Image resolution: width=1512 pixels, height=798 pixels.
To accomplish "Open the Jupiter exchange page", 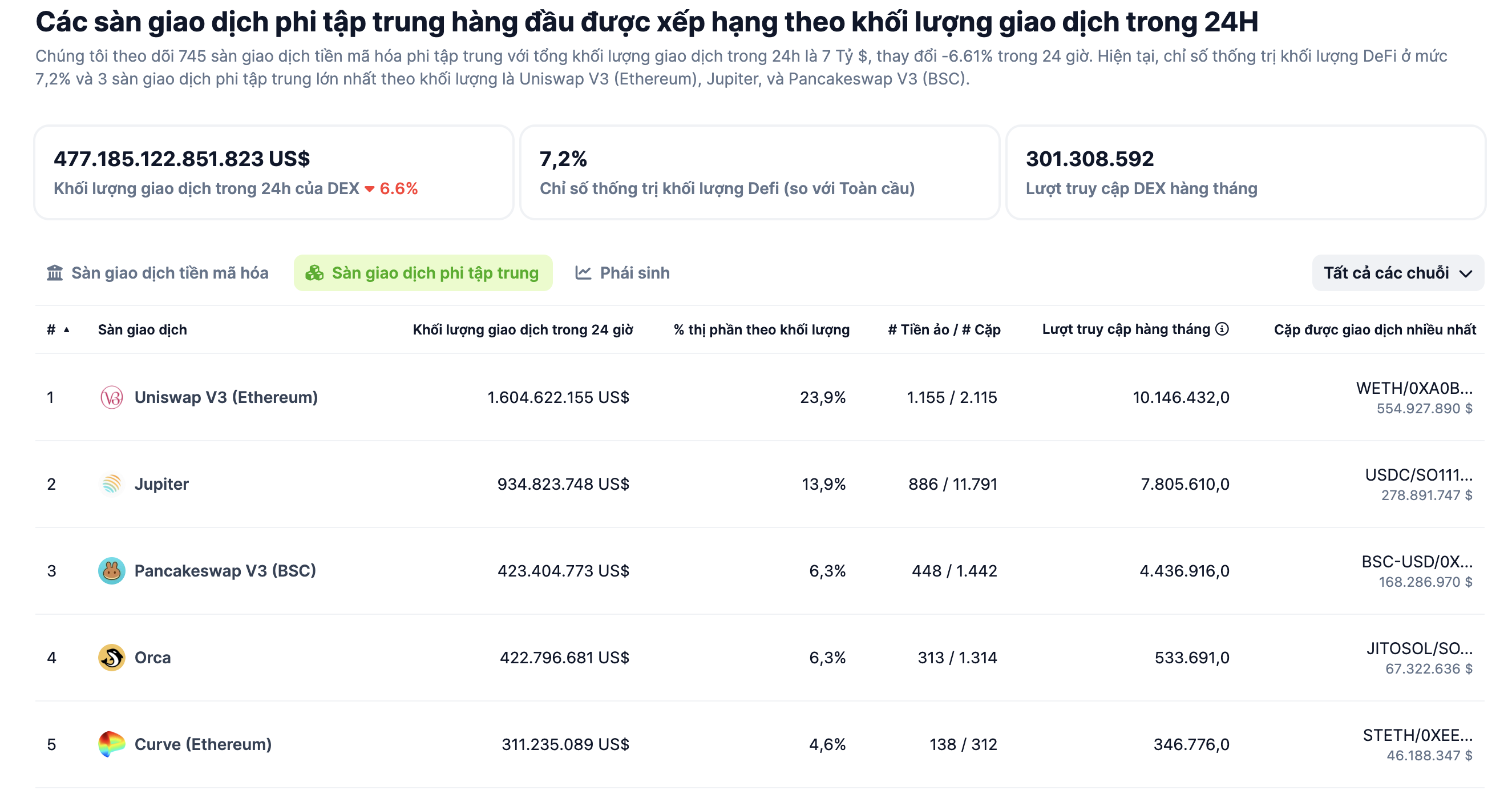I will click(x=162, y=484).
